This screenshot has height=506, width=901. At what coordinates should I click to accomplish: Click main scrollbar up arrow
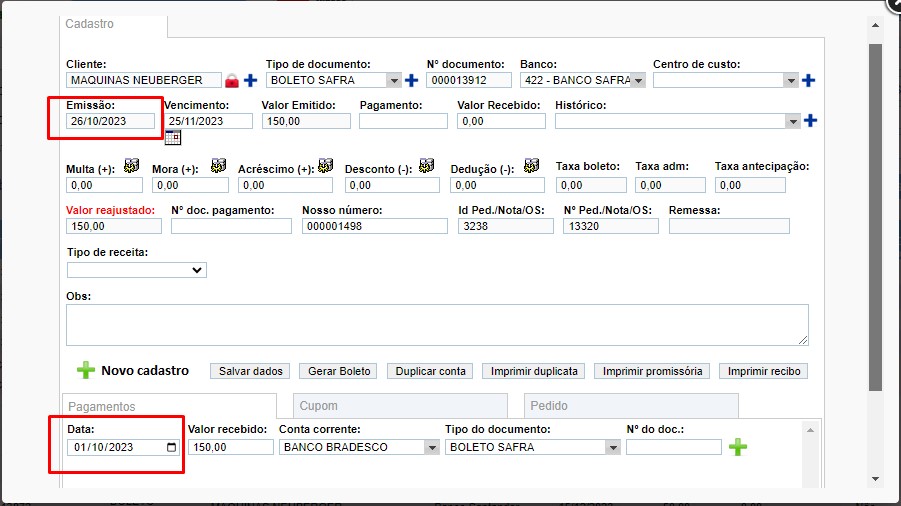pos(875,25)
